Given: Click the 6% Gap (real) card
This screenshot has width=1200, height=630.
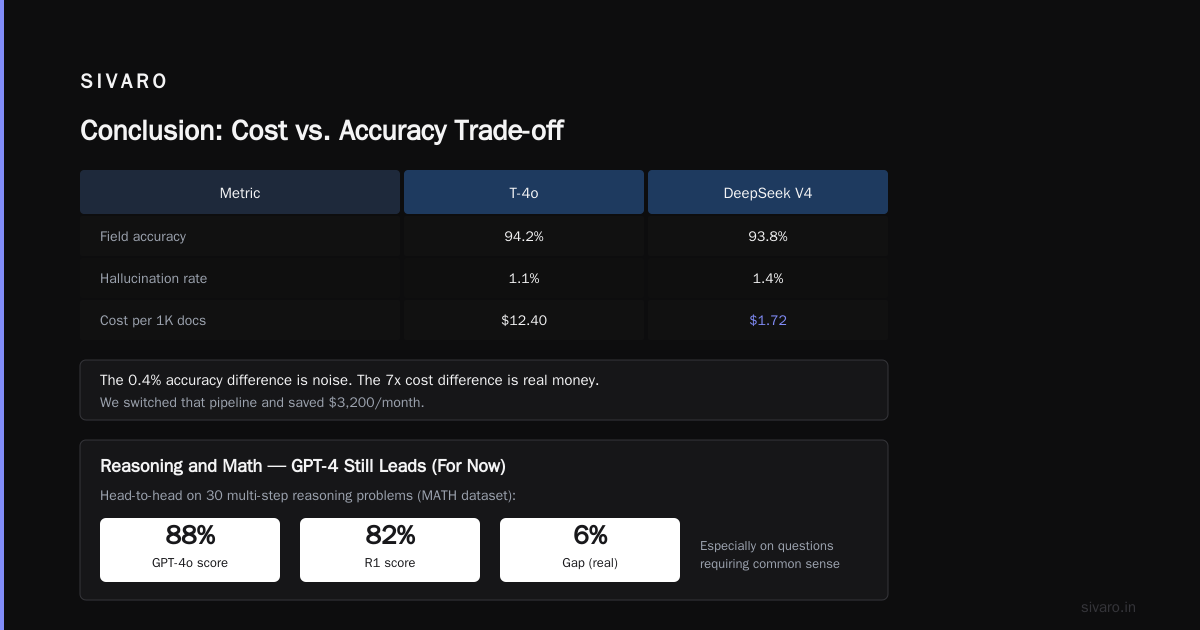Looking at the screenshot, I should tap(590, 550).
